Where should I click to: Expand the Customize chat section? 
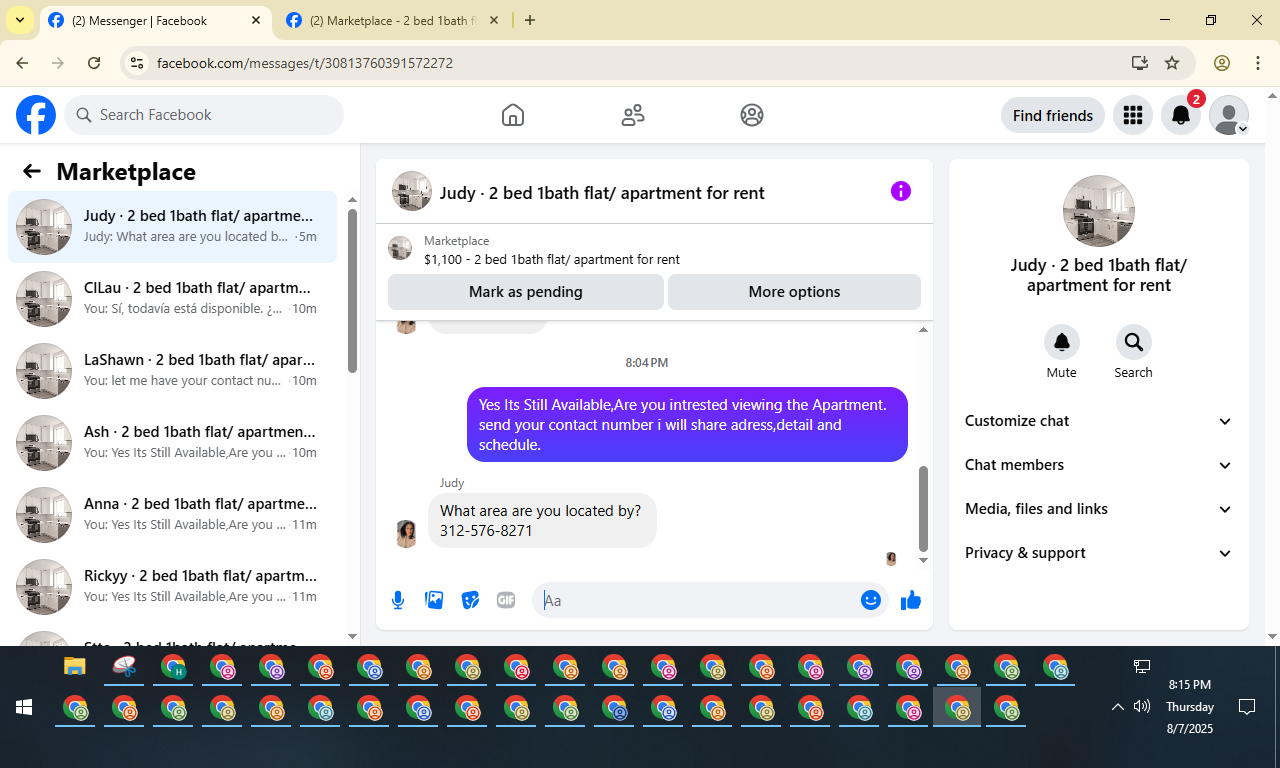(x=1099, y=421)
